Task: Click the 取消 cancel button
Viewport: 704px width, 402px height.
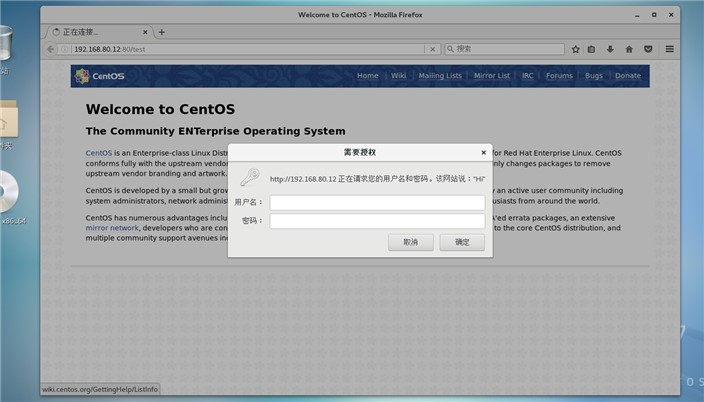Action: click(411, 242)
